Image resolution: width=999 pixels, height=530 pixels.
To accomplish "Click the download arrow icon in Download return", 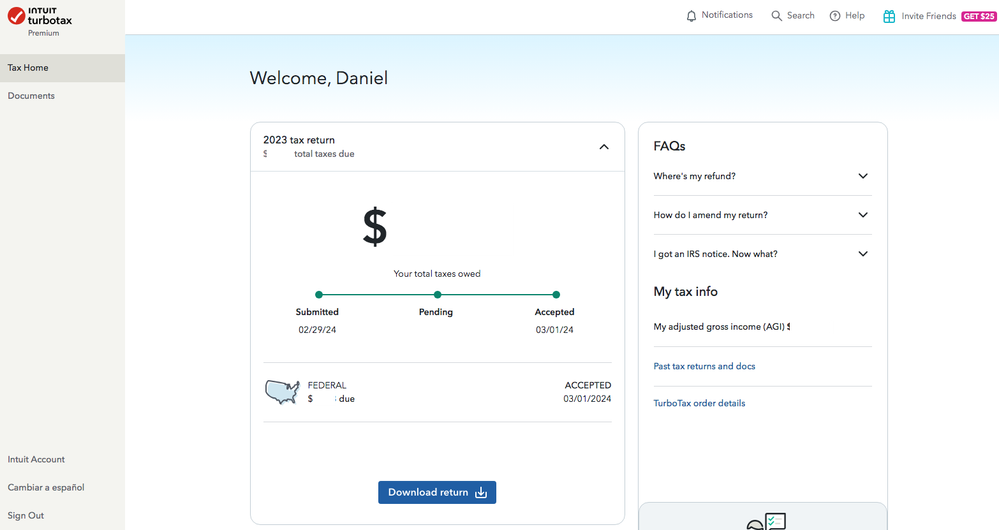I will point(481,492).
